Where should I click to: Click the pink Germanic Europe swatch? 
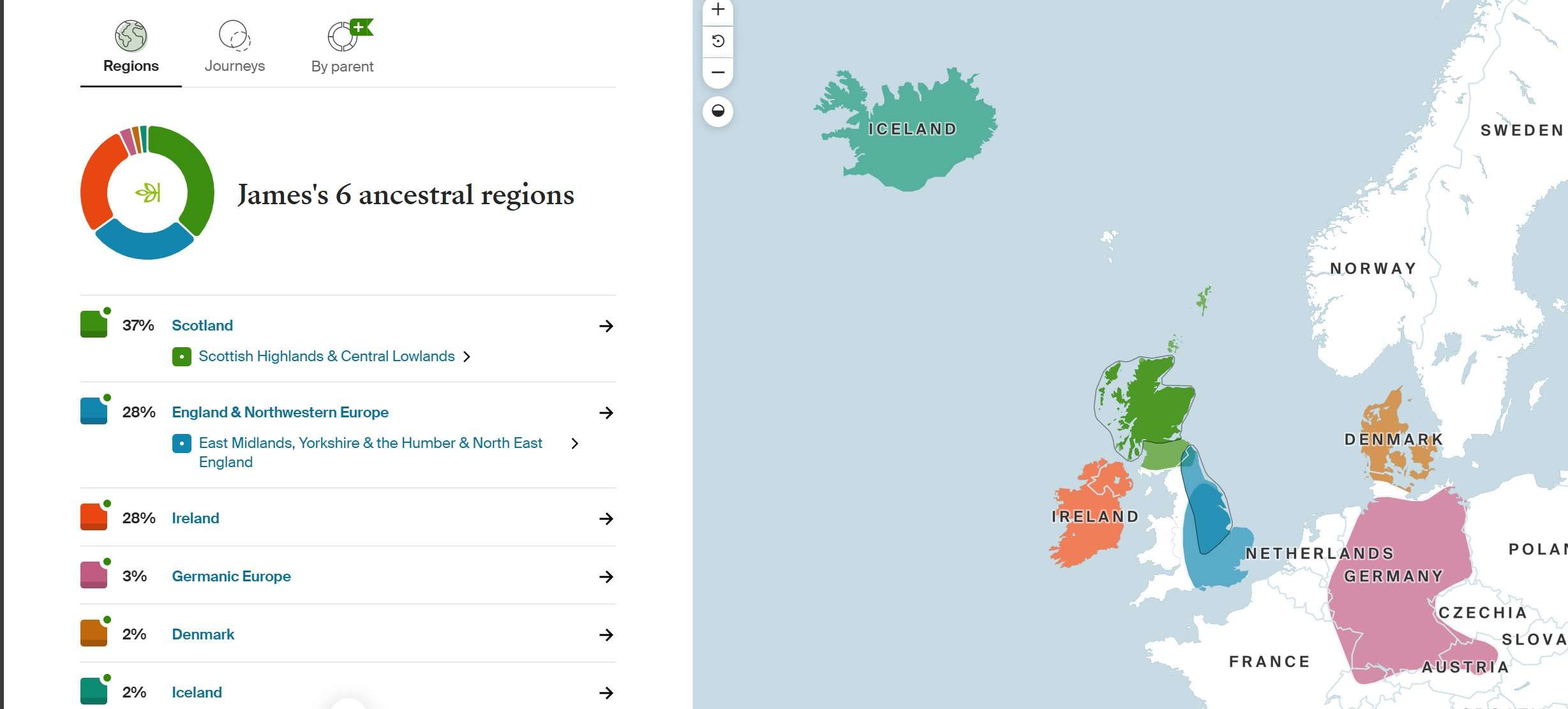(x=94, y=575)
